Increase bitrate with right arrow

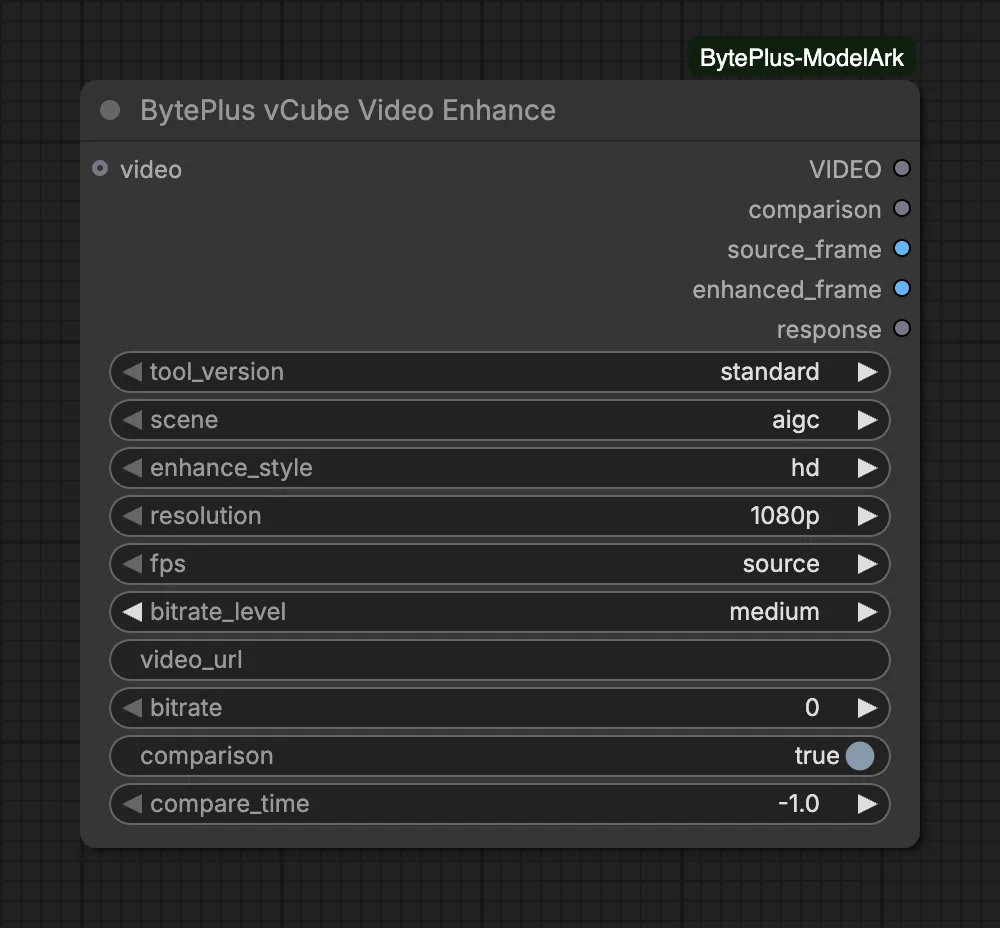867,708
